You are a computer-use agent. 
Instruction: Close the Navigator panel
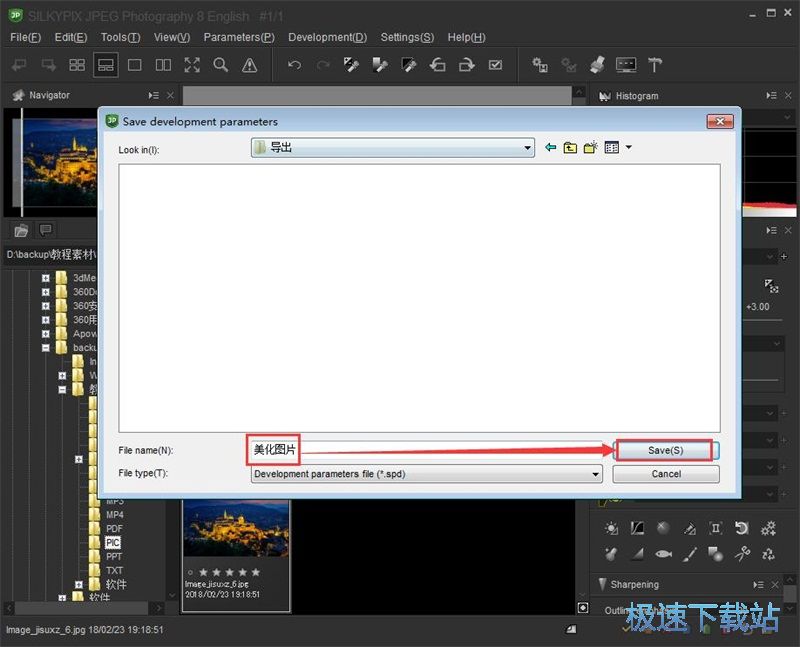[170, 95]
